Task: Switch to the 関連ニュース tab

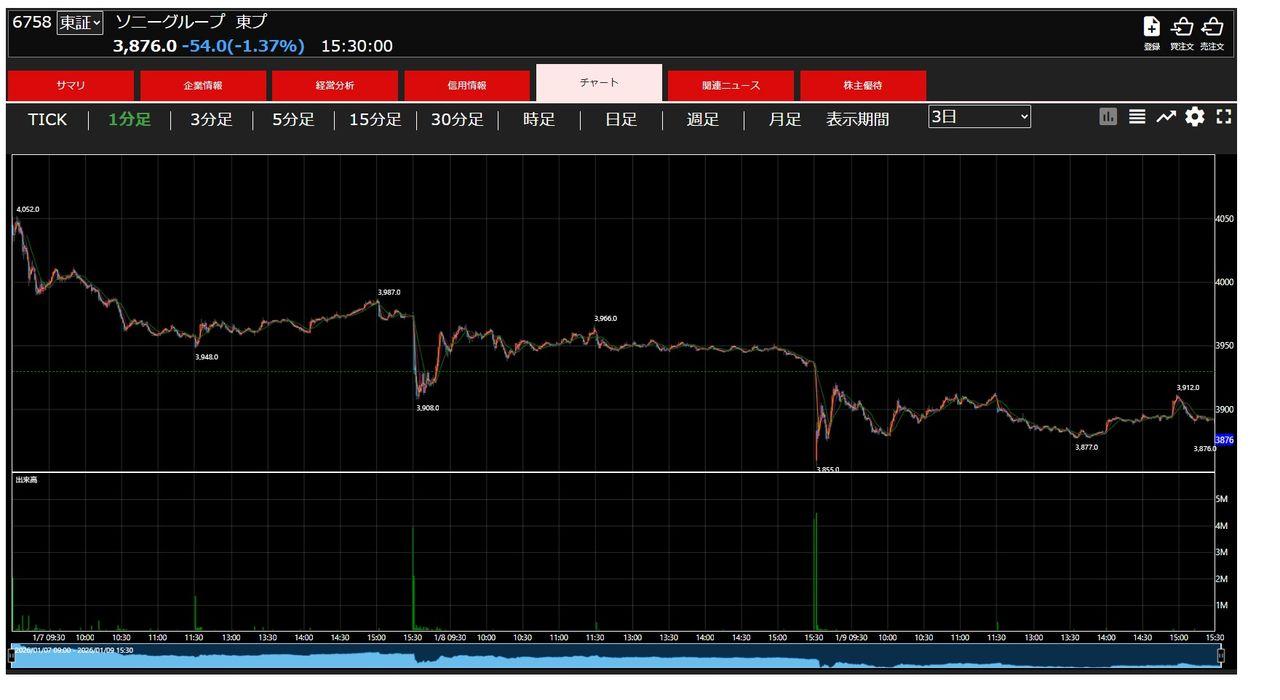Action: 731,86
